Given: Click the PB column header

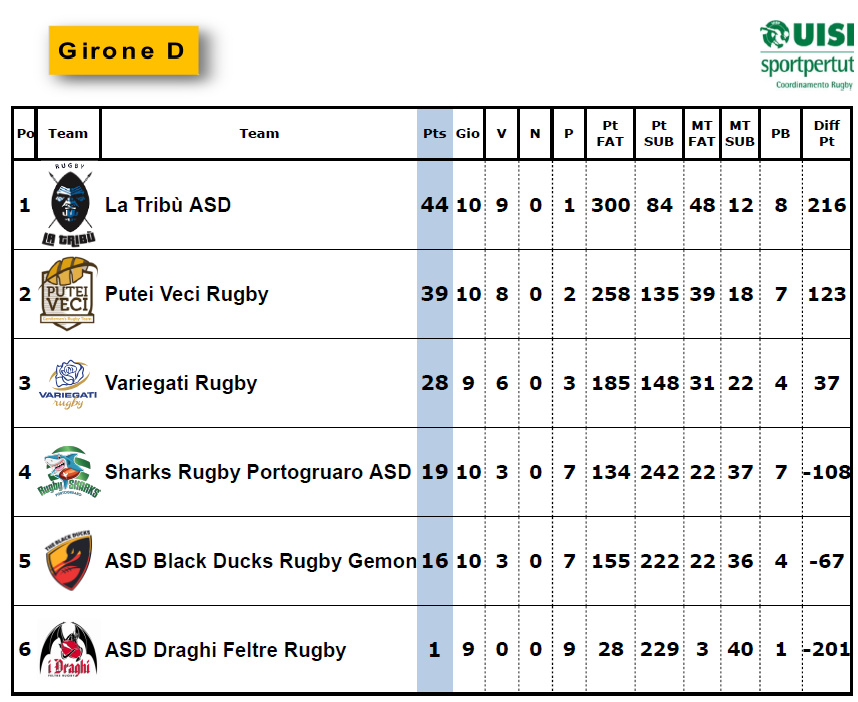Looking at the screenshot, I should pos(781,134).
